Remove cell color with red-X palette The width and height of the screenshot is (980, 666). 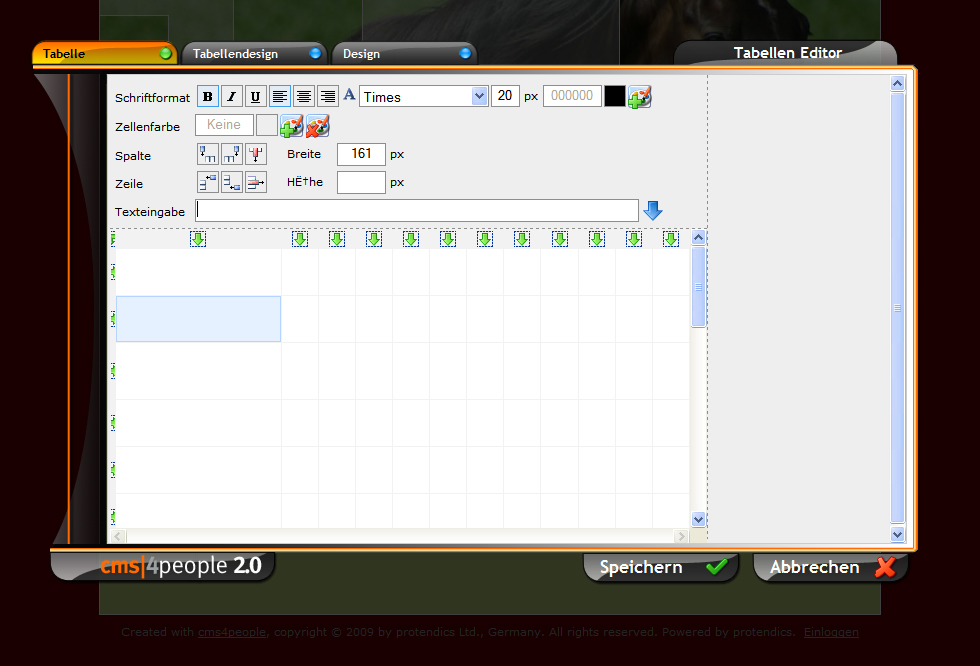pos(317,126)
